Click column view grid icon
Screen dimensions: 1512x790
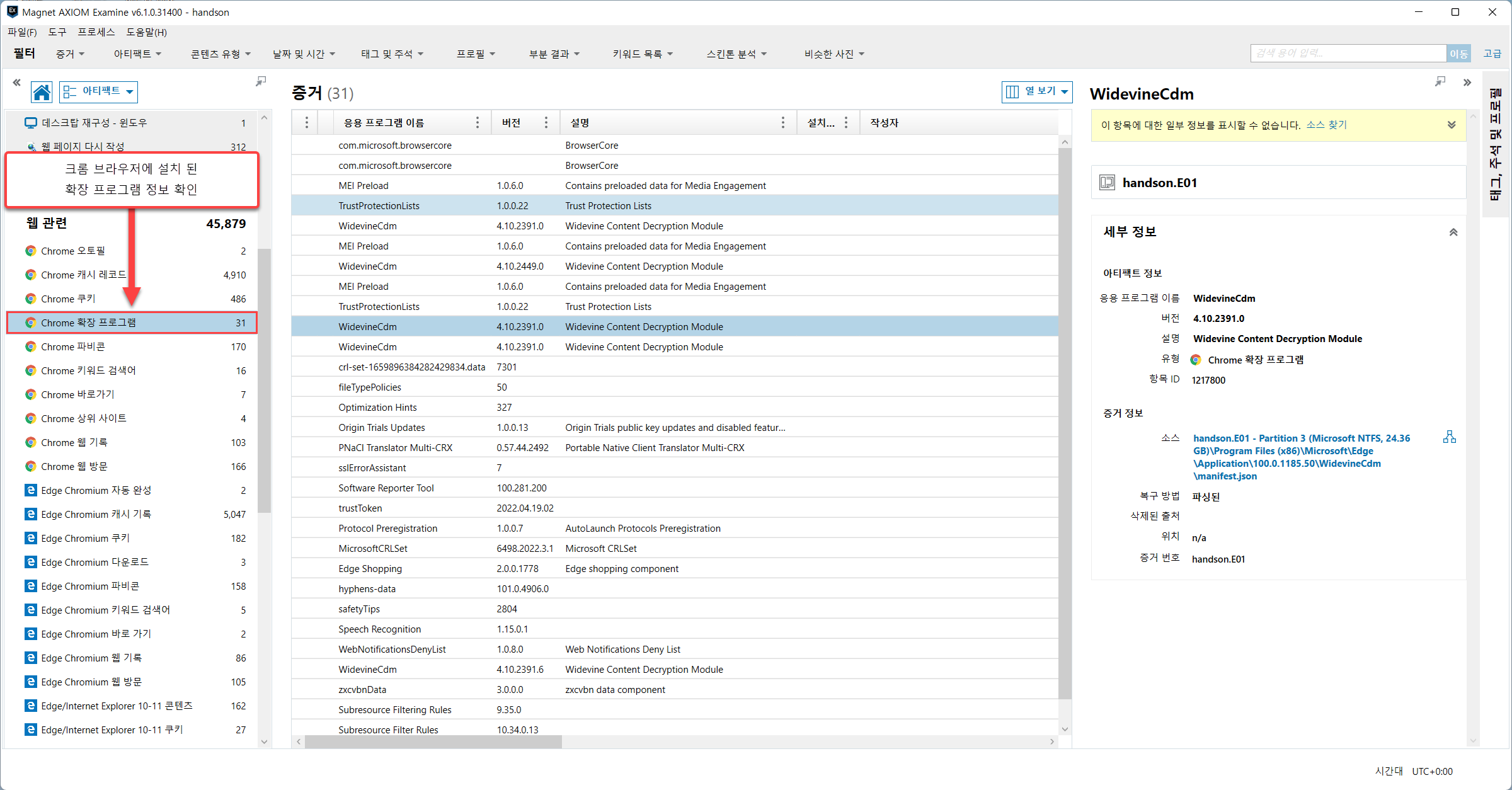tap(1012, 91)
